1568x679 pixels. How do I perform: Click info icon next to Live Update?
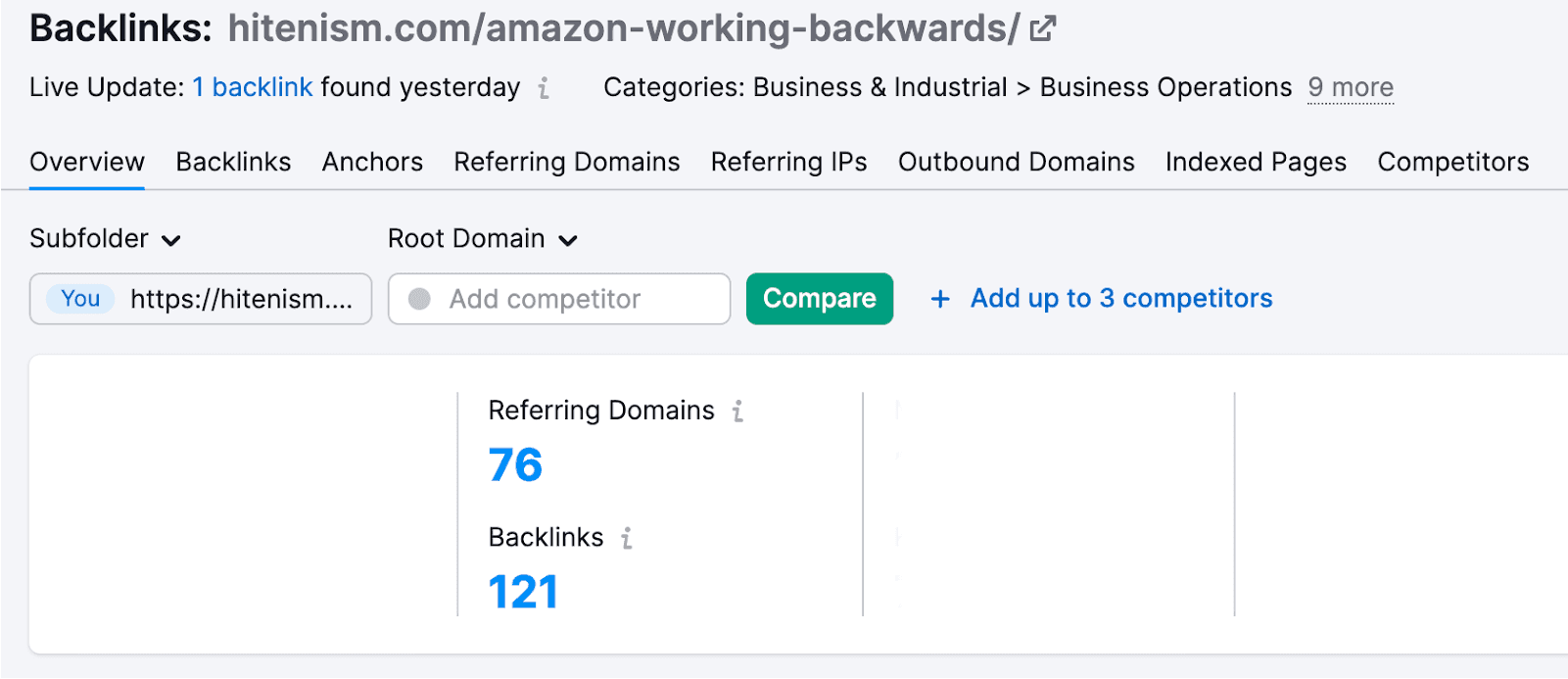(544, 88)
